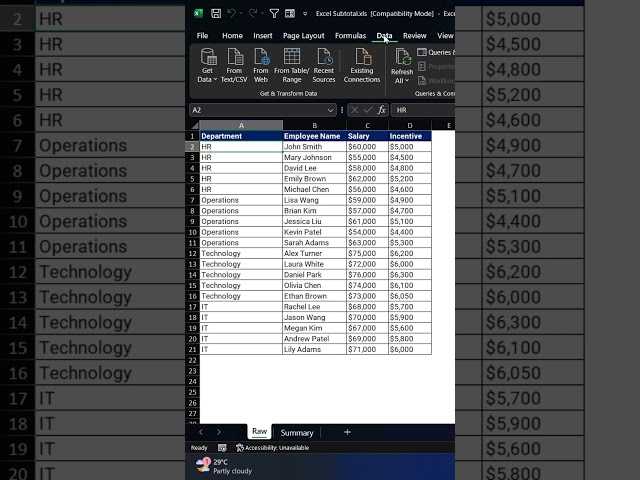
Task: Select cell with Lisa Wang
Action: pyautogui.click(x=314, y=200)
